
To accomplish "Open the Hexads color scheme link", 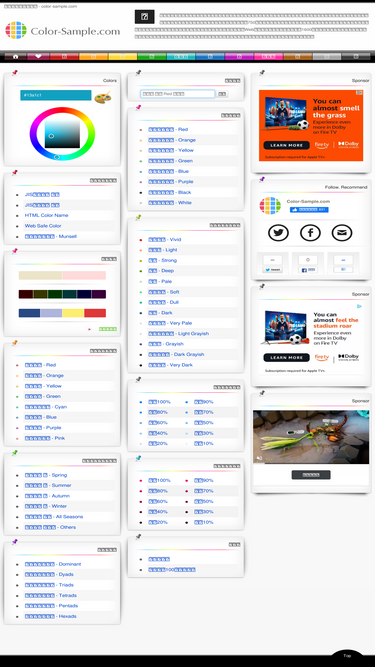I will click(51, 616).
